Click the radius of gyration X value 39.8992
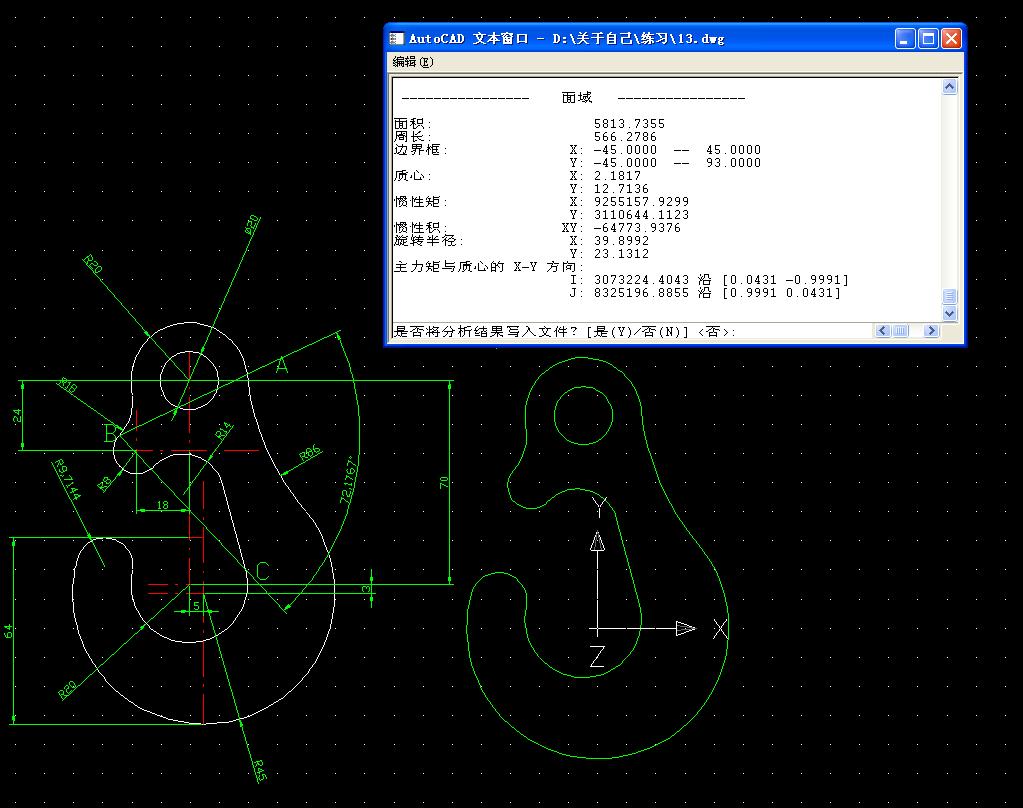This screenshot has height=808, width=1023. (x=621, y=241)
